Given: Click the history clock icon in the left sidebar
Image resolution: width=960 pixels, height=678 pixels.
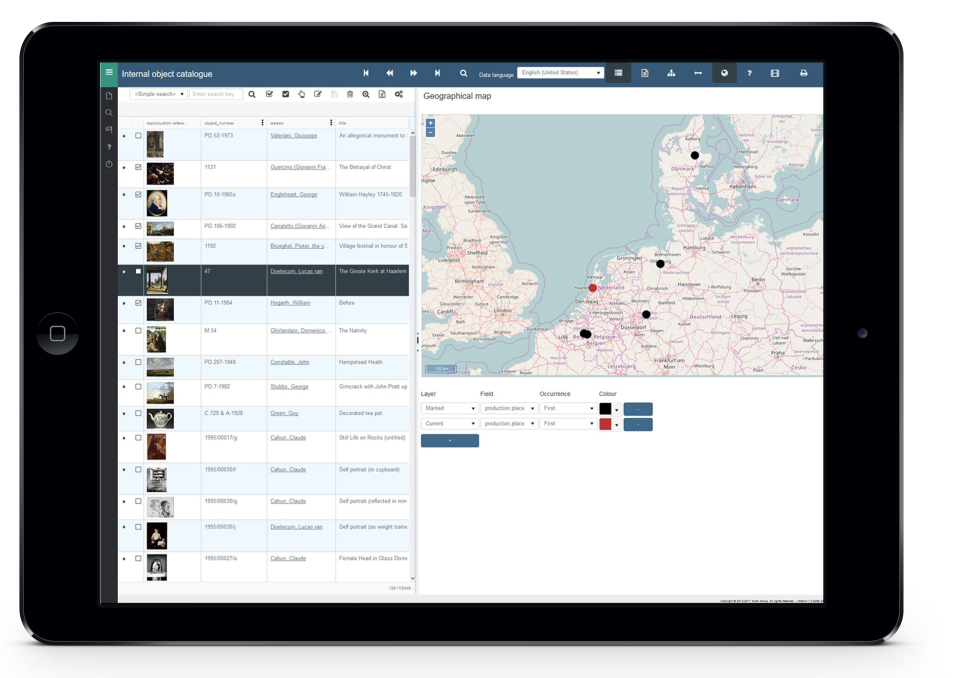Looking at the screenshot, I should pos(108,163).
